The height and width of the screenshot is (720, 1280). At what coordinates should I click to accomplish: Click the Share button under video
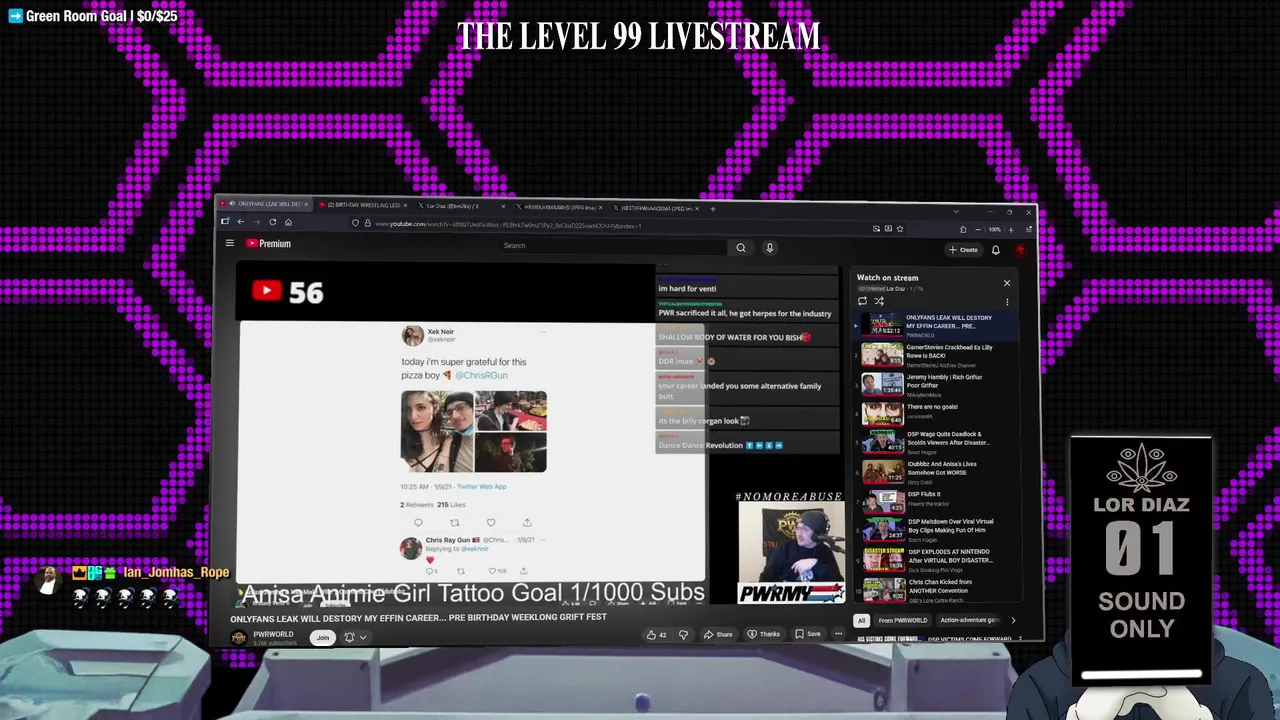[718, 634]
